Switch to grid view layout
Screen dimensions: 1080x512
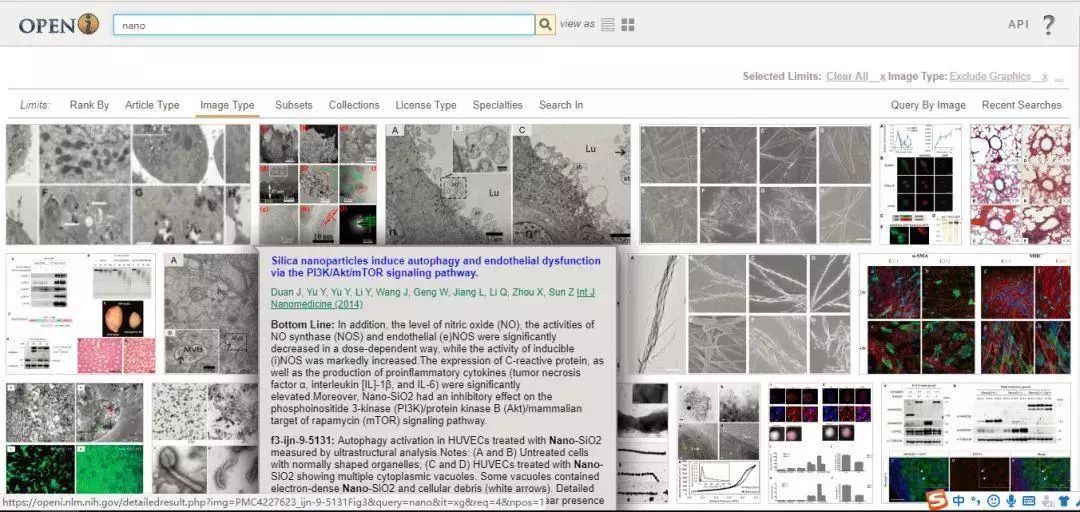click(628, 25)
